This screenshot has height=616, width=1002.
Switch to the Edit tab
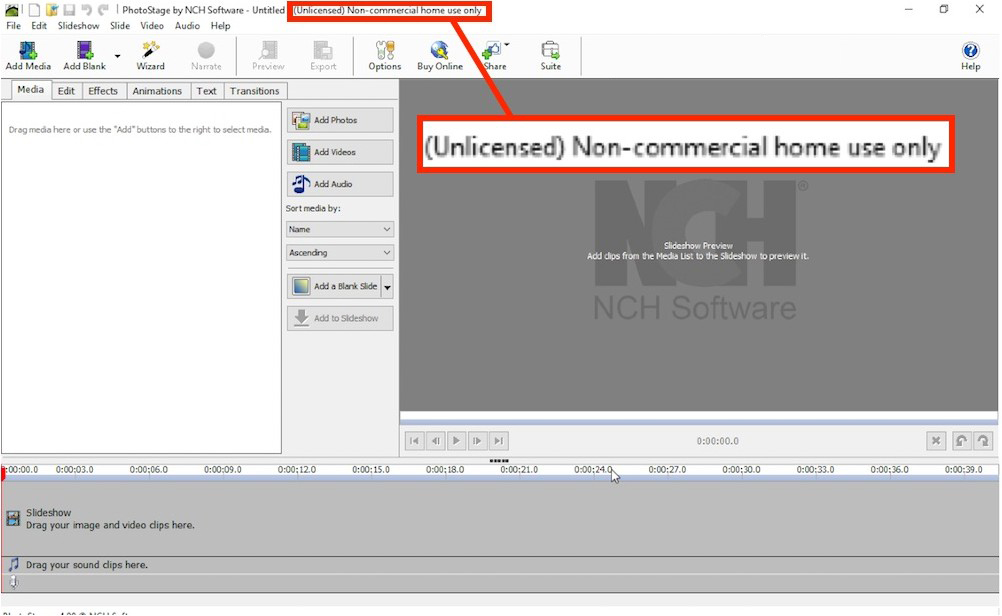coord(66,91)
